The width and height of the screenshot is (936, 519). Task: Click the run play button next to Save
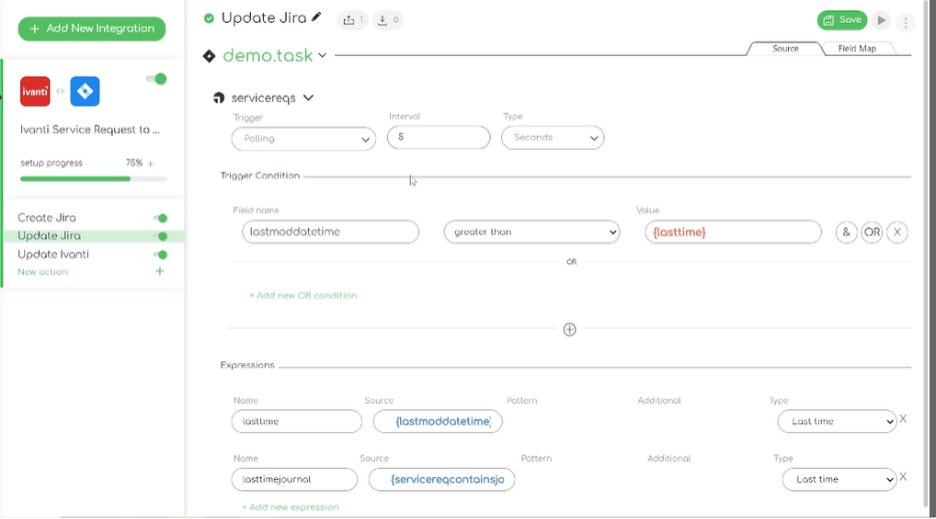coord(881,20)
